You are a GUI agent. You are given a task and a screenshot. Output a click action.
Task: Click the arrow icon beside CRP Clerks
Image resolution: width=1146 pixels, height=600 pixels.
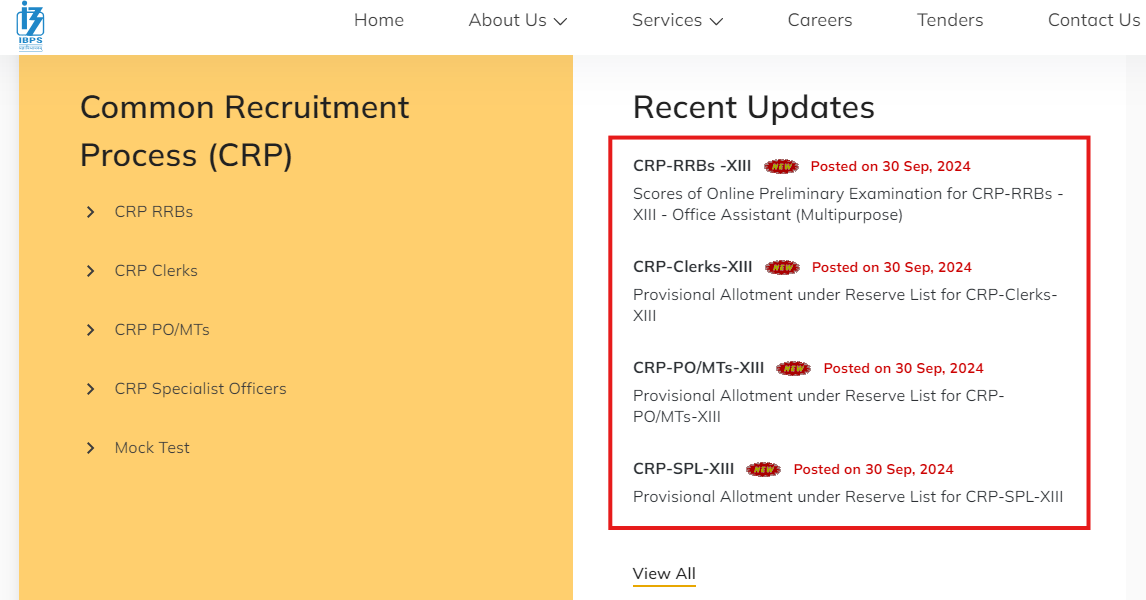[x=90, y=270]
